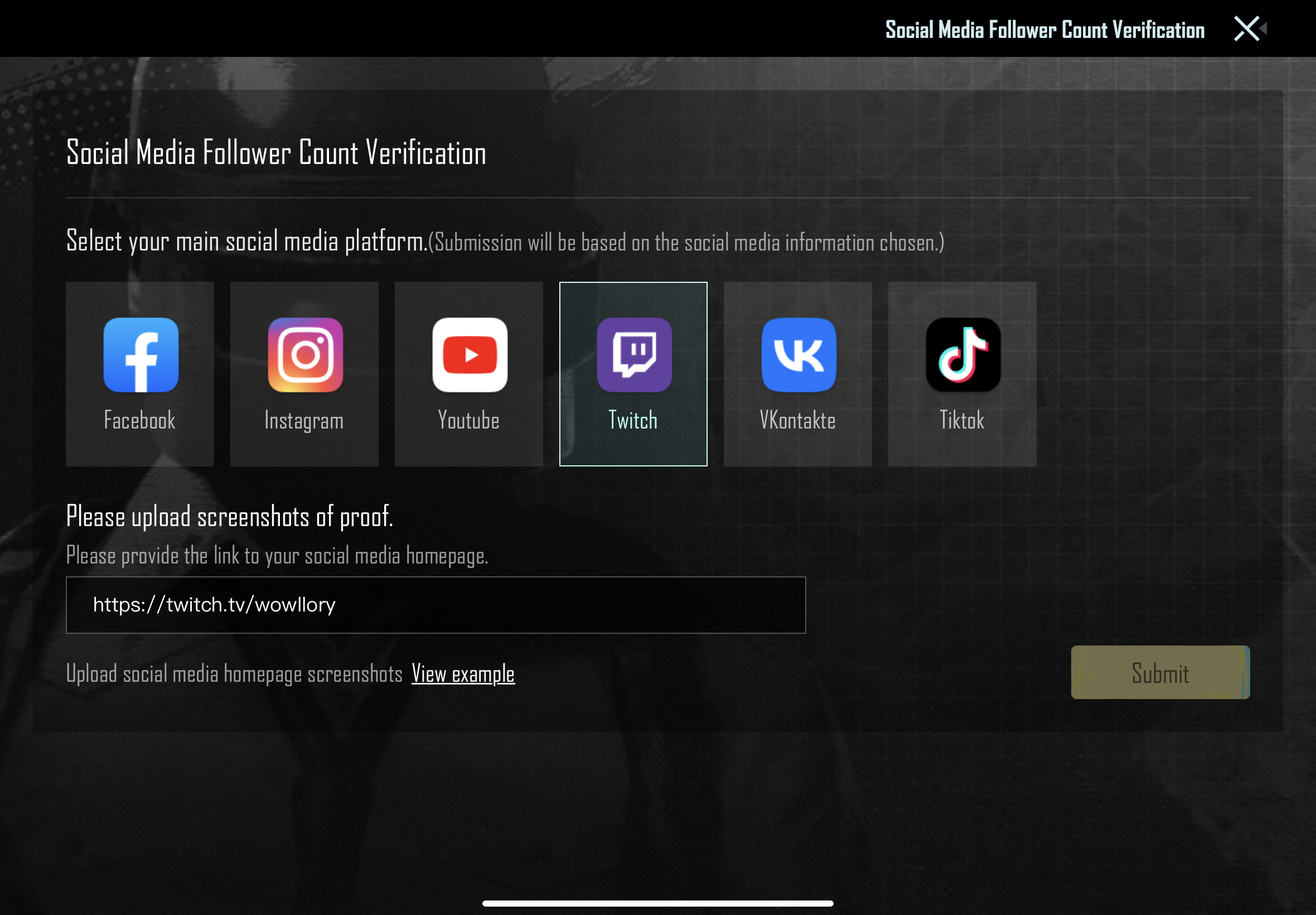
Task: Click the Facebook logo icon
Action: coord(141,355)
